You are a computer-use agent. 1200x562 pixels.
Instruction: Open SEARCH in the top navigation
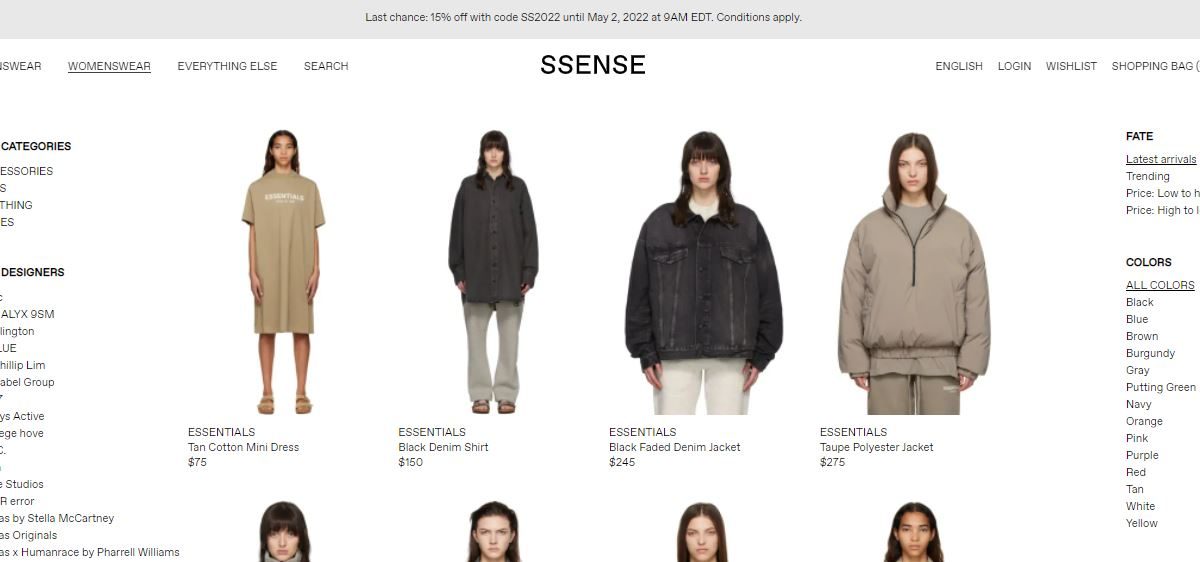click(326, 66)
